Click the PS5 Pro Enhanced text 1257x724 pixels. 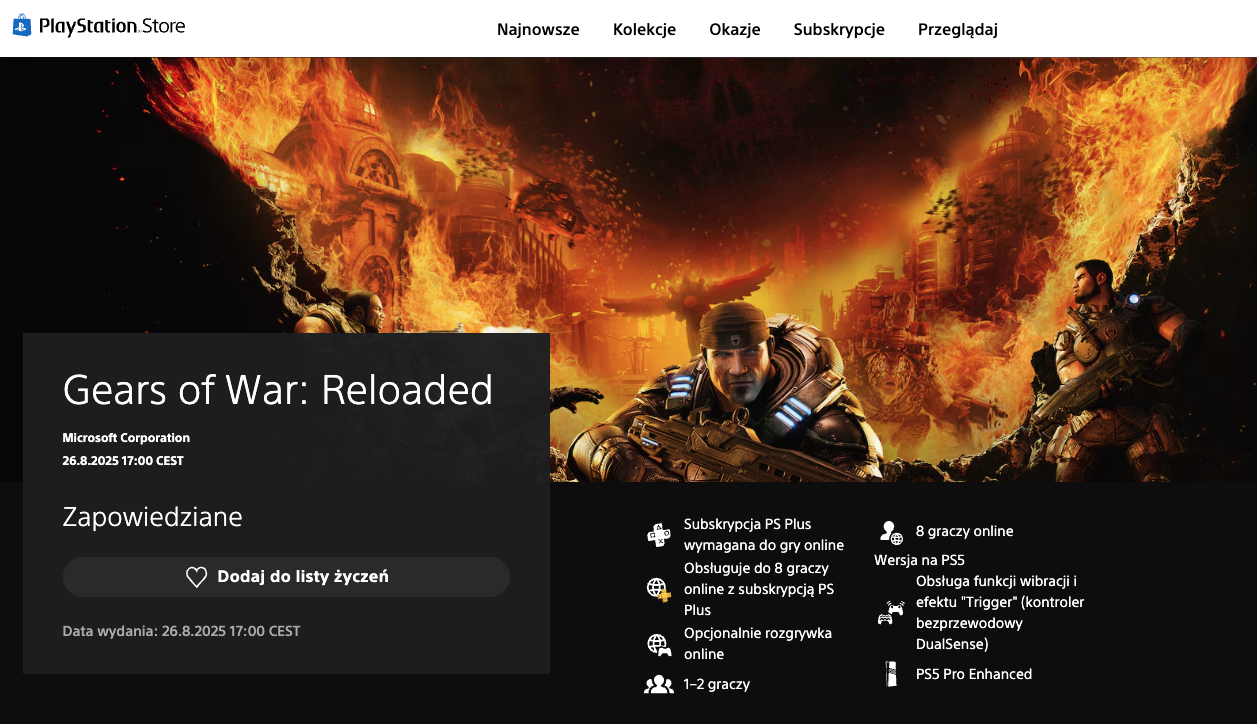point(974,674)
